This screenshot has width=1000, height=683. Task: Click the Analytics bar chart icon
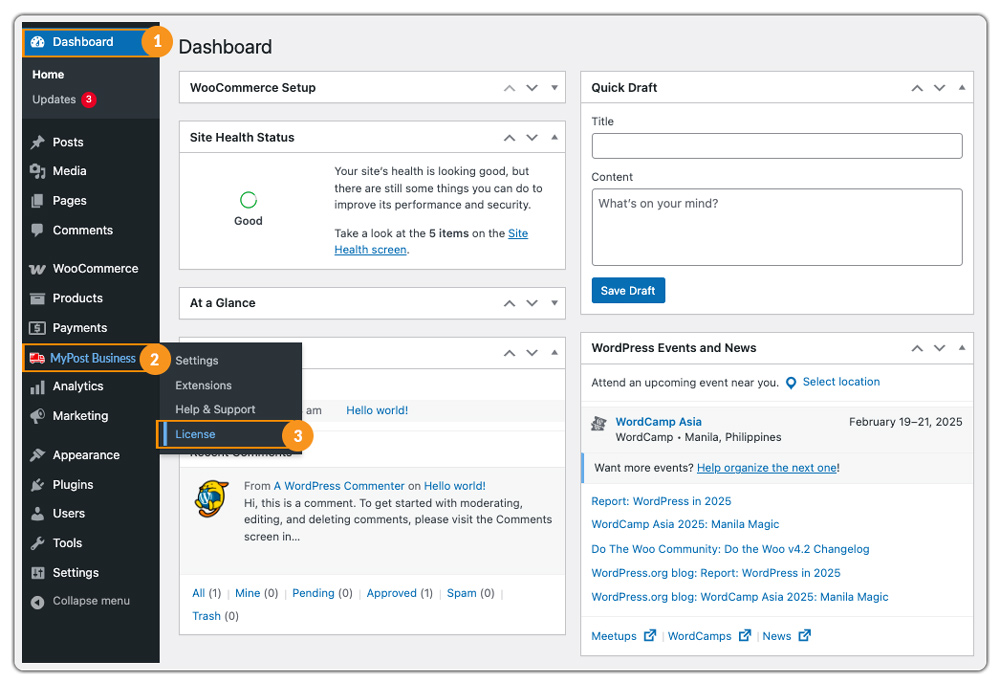pos(38,386)
